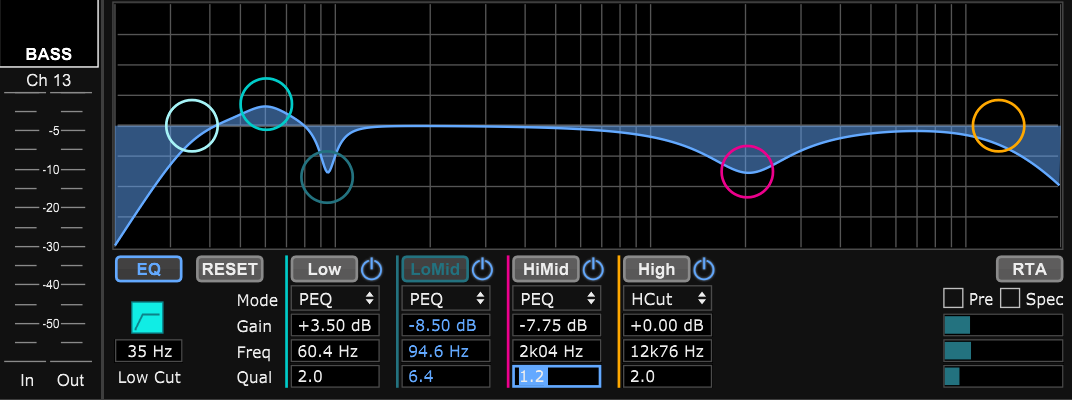Select the light-cyan Low Cut node on graph

click(x=192, y=125)
